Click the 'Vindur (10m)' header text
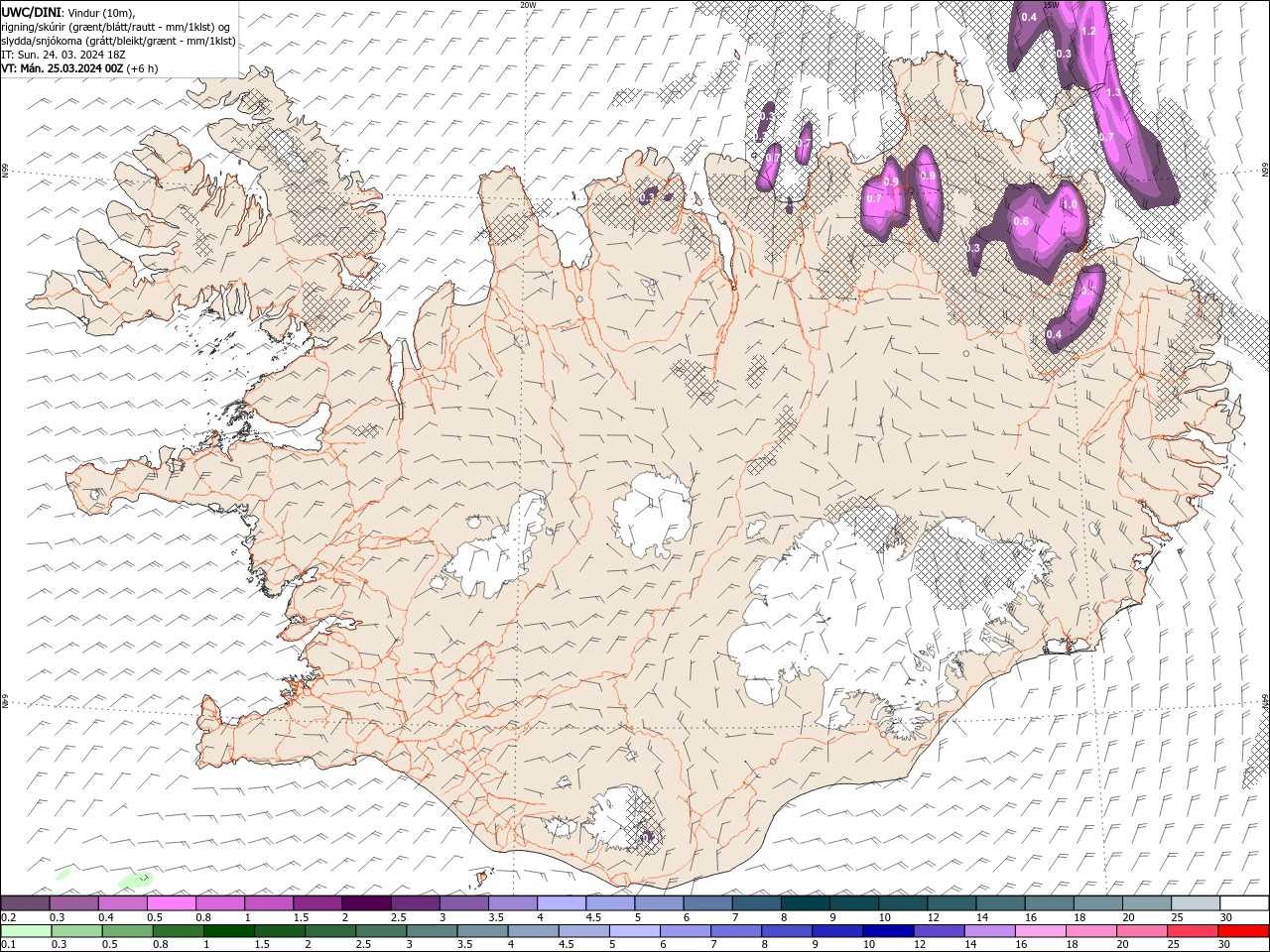The image size is (1270, 952). [101, 12]
